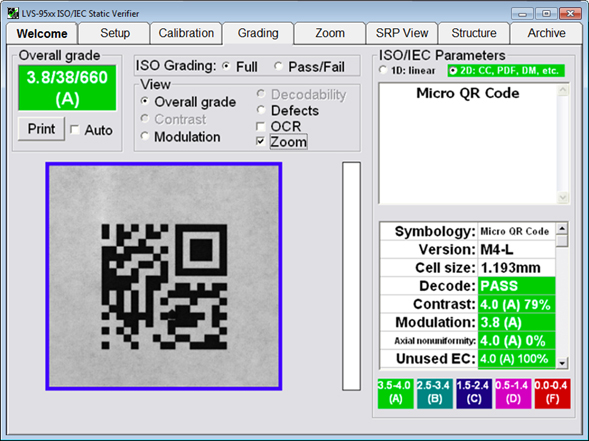589x441 pixels.
Task: Click the Unused EC 4.0 (A) 100% cell
Action: (x=517, y=359)
